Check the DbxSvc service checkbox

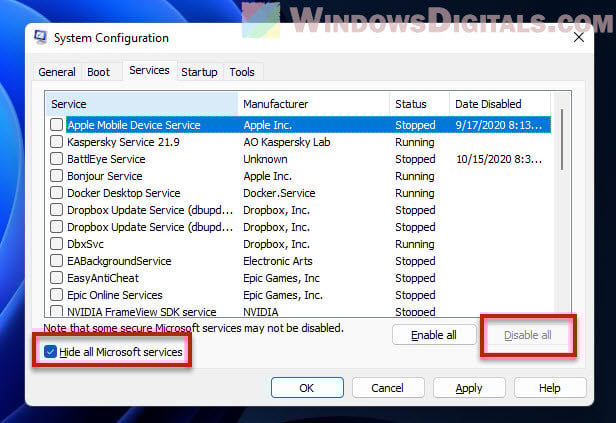57,244
